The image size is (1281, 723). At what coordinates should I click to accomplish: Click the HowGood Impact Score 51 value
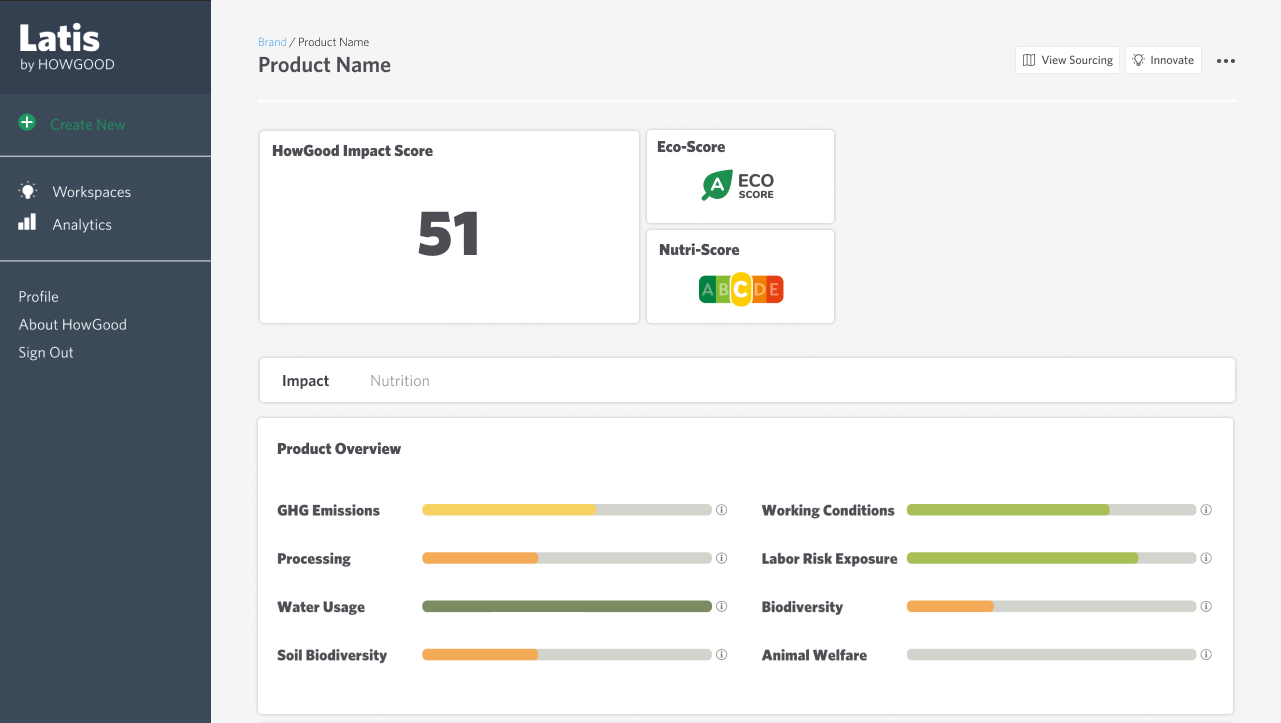coord(449,234)
